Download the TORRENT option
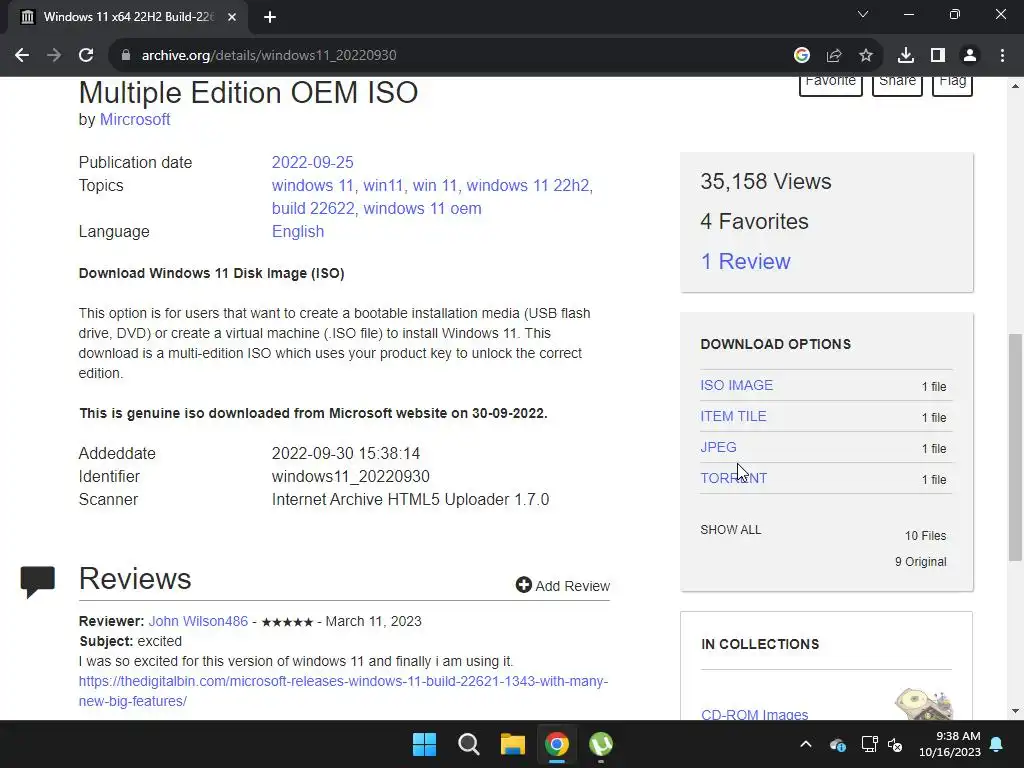The image size is (1024, 768). (733, 478)
